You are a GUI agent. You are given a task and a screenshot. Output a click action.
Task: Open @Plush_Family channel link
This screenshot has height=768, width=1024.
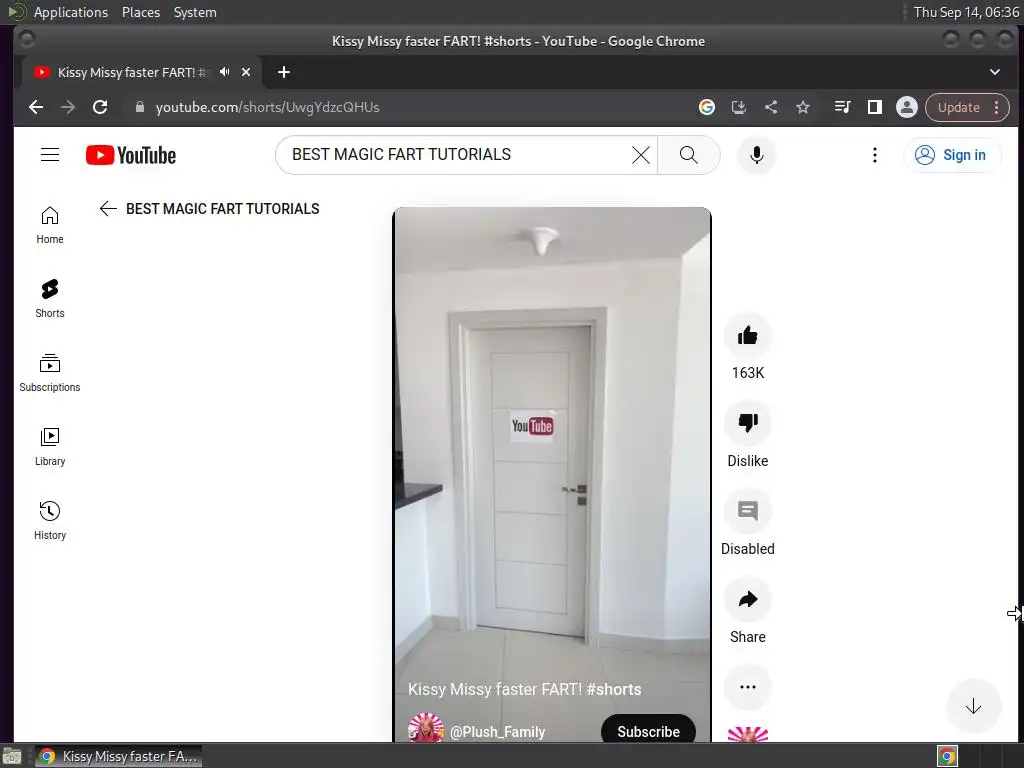click(497, 732)
